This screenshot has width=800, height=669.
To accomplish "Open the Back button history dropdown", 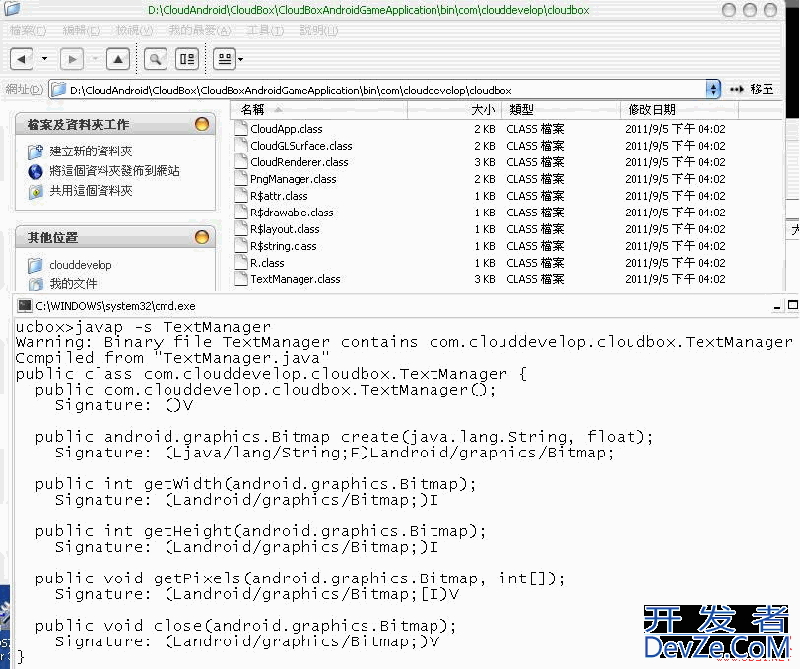I will click(x=44, y=59).
